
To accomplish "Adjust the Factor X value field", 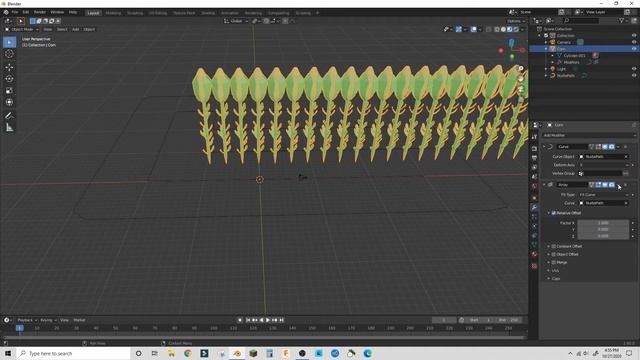I will (x=603, y=223).
